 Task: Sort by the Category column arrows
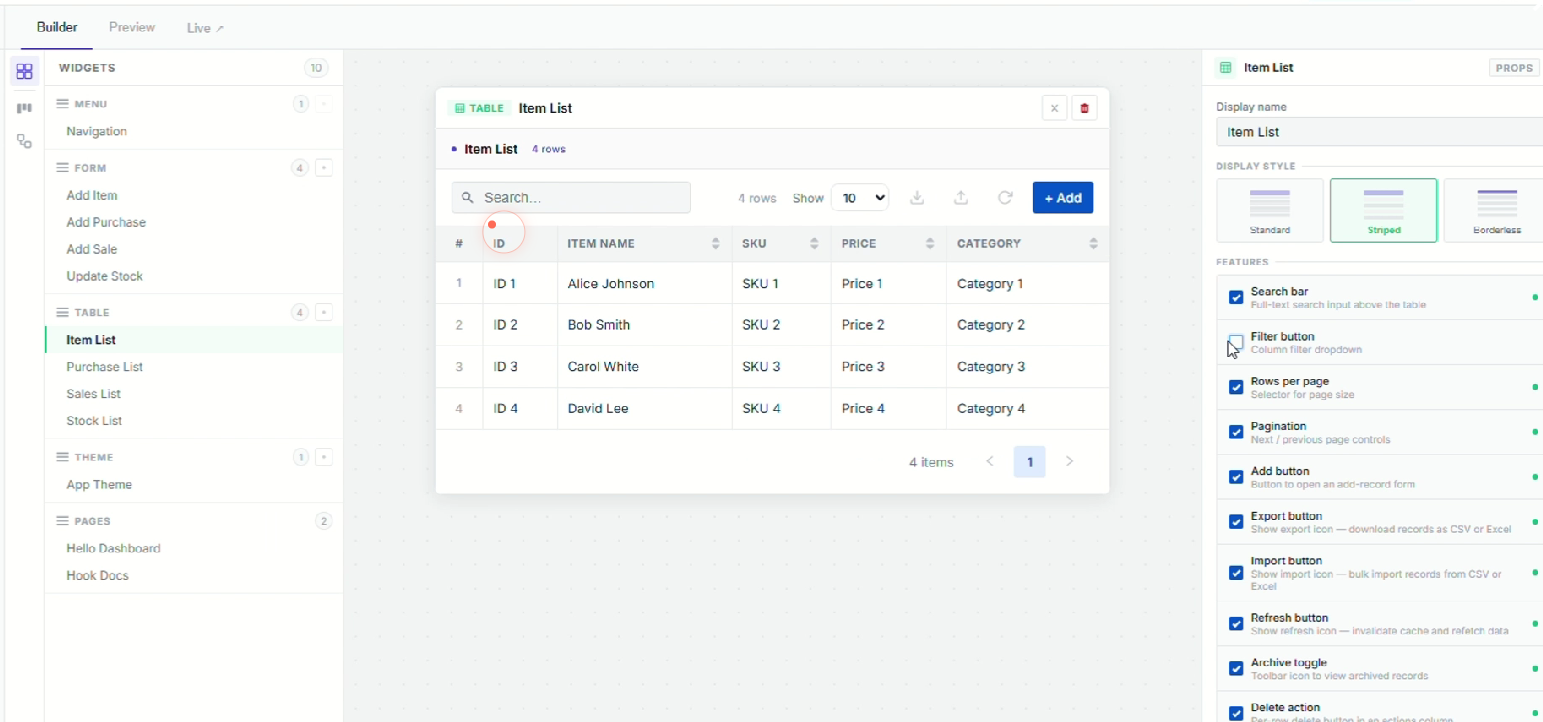pyautogui.click(x=1093, y=244)
